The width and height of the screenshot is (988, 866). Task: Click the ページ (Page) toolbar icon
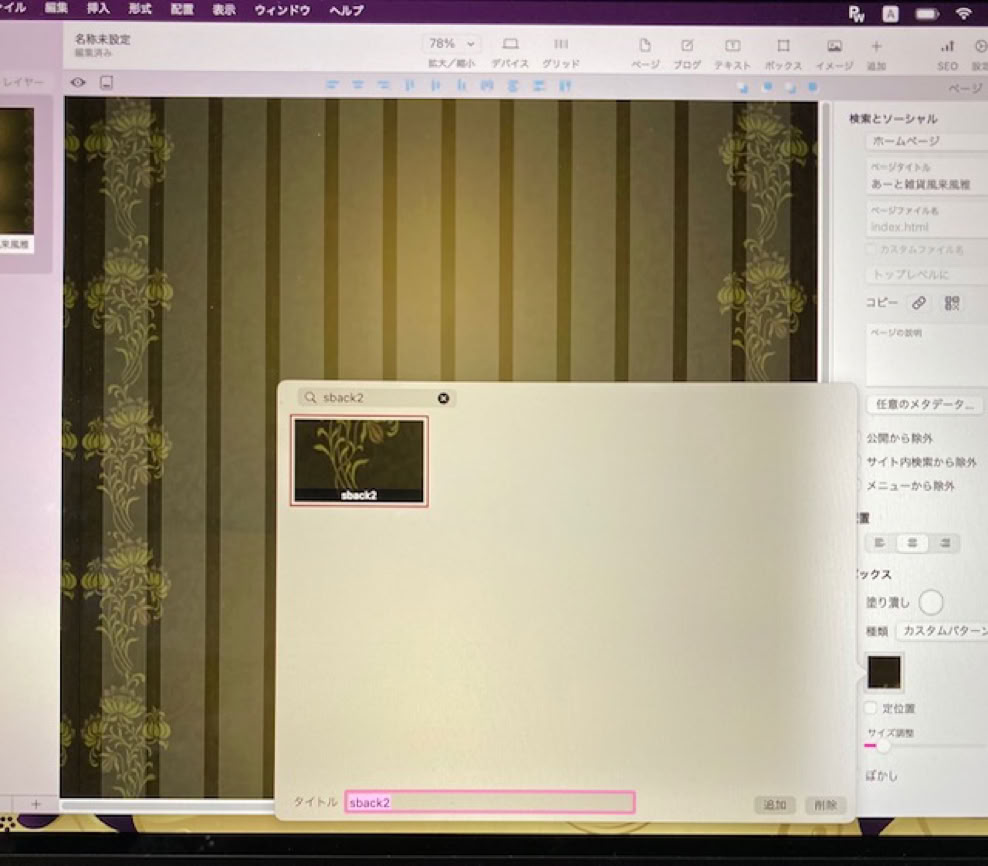coord(645,46)
